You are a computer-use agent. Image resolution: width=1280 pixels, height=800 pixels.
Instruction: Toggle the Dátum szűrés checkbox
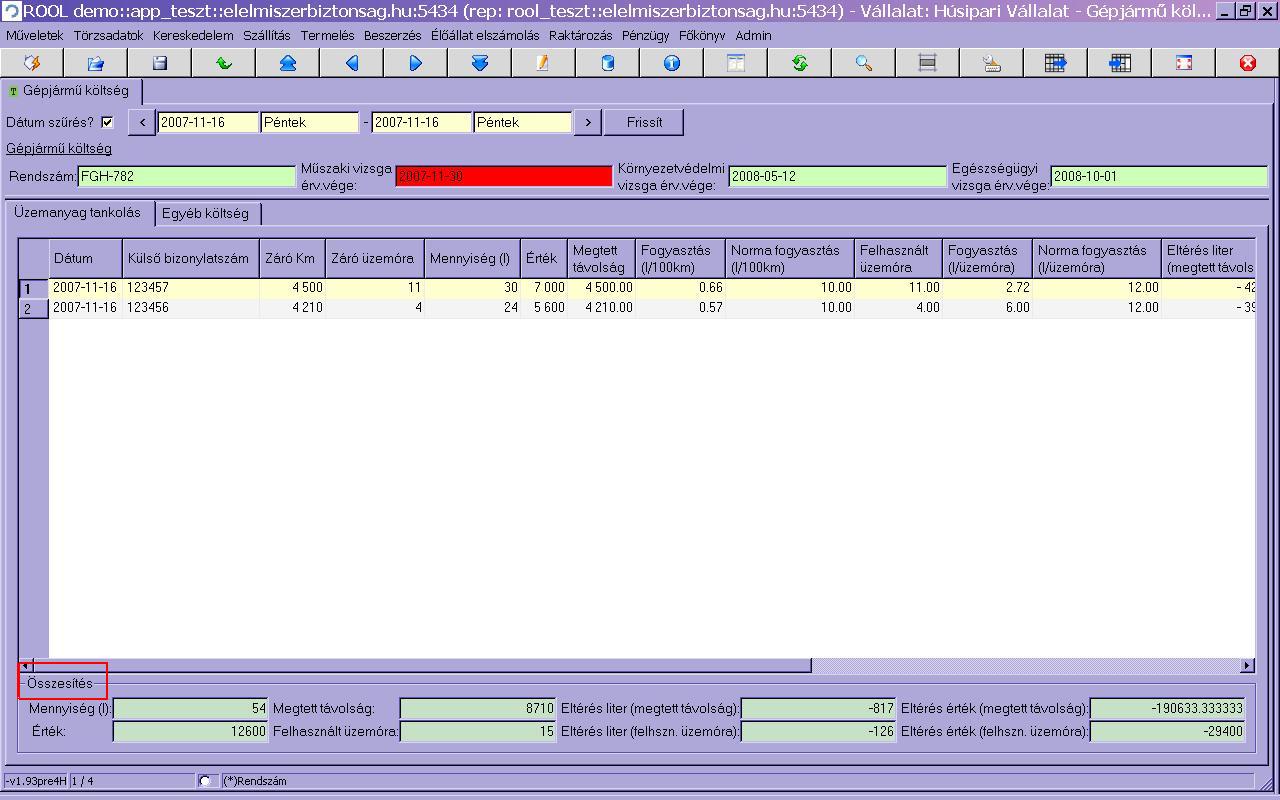[x=108, y=123]
